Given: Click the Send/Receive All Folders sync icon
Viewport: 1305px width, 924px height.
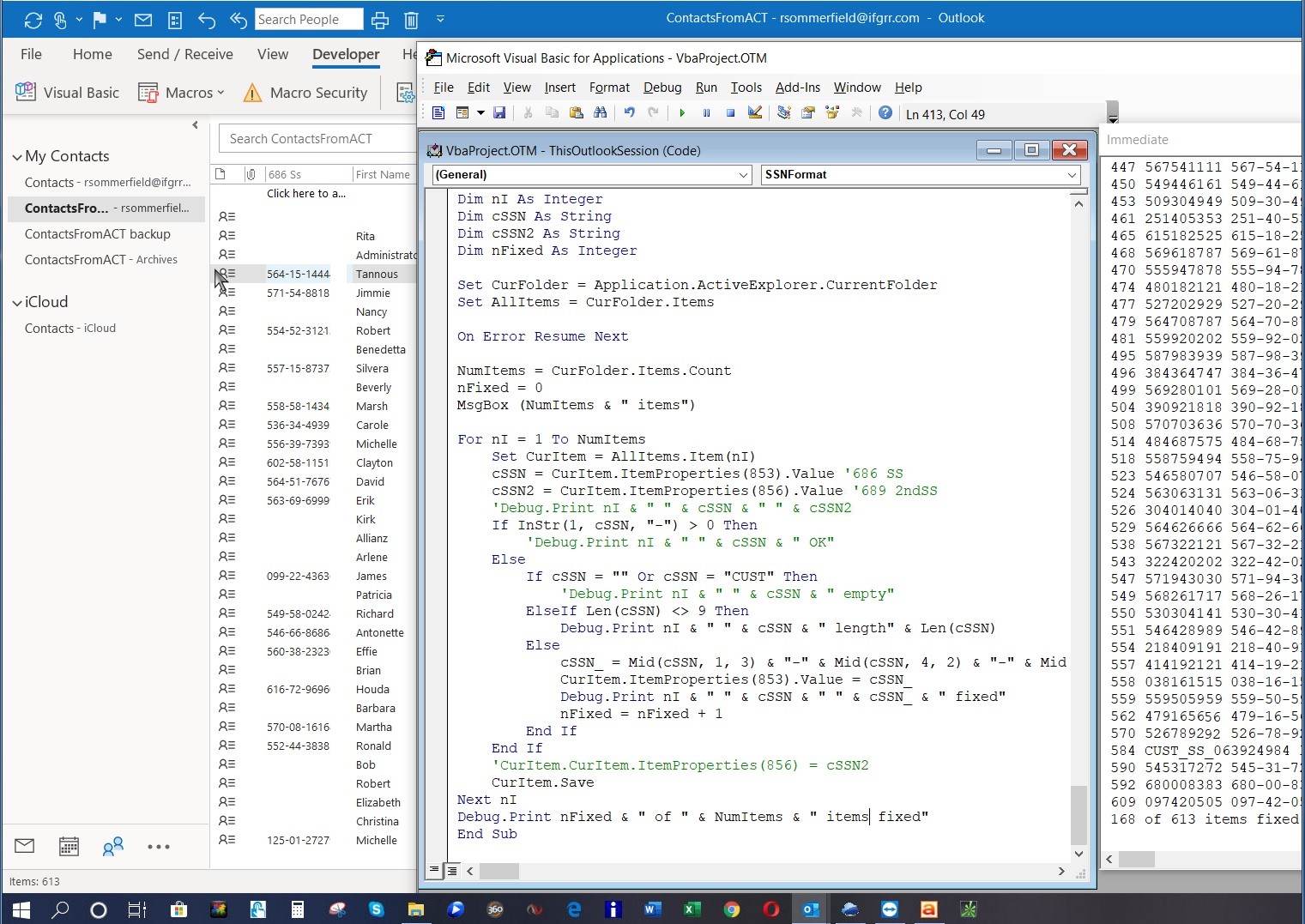Looking at the screenshot, I should coord(33,19).
